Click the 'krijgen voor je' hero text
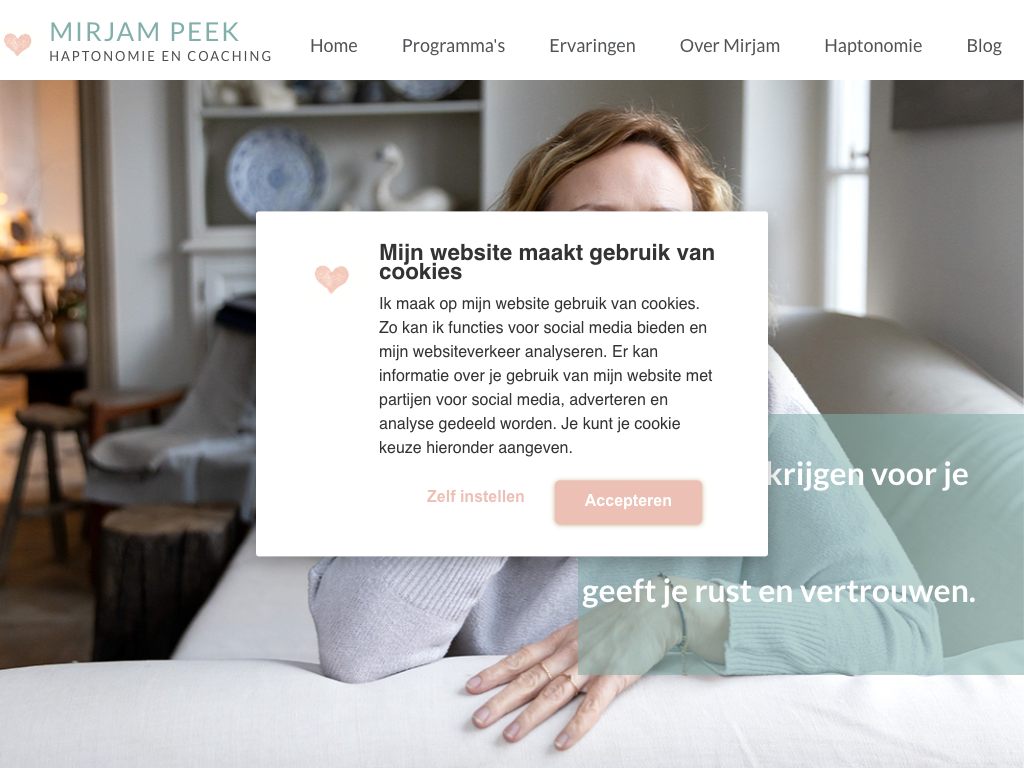 868,475
